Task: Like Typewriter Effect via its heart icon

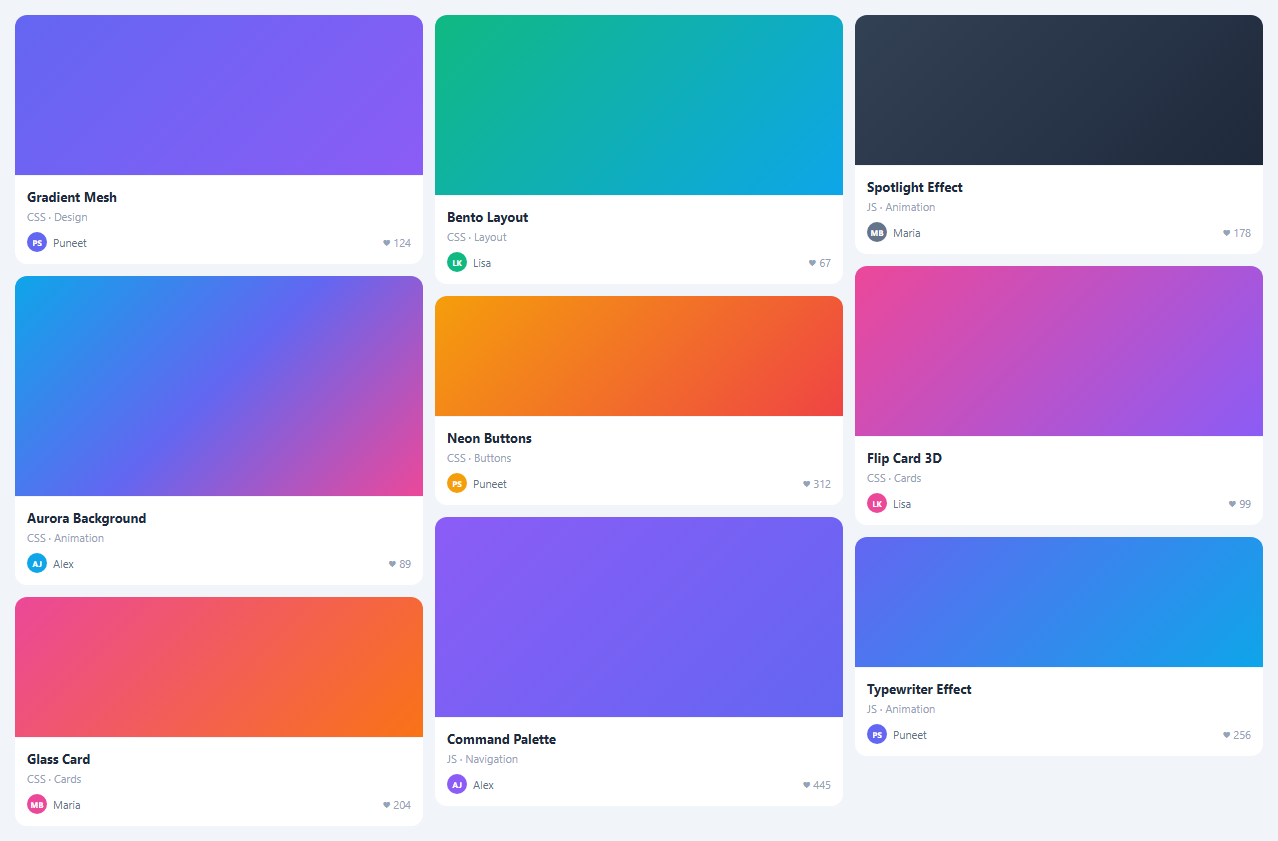Action: (x=1227, y=735)
